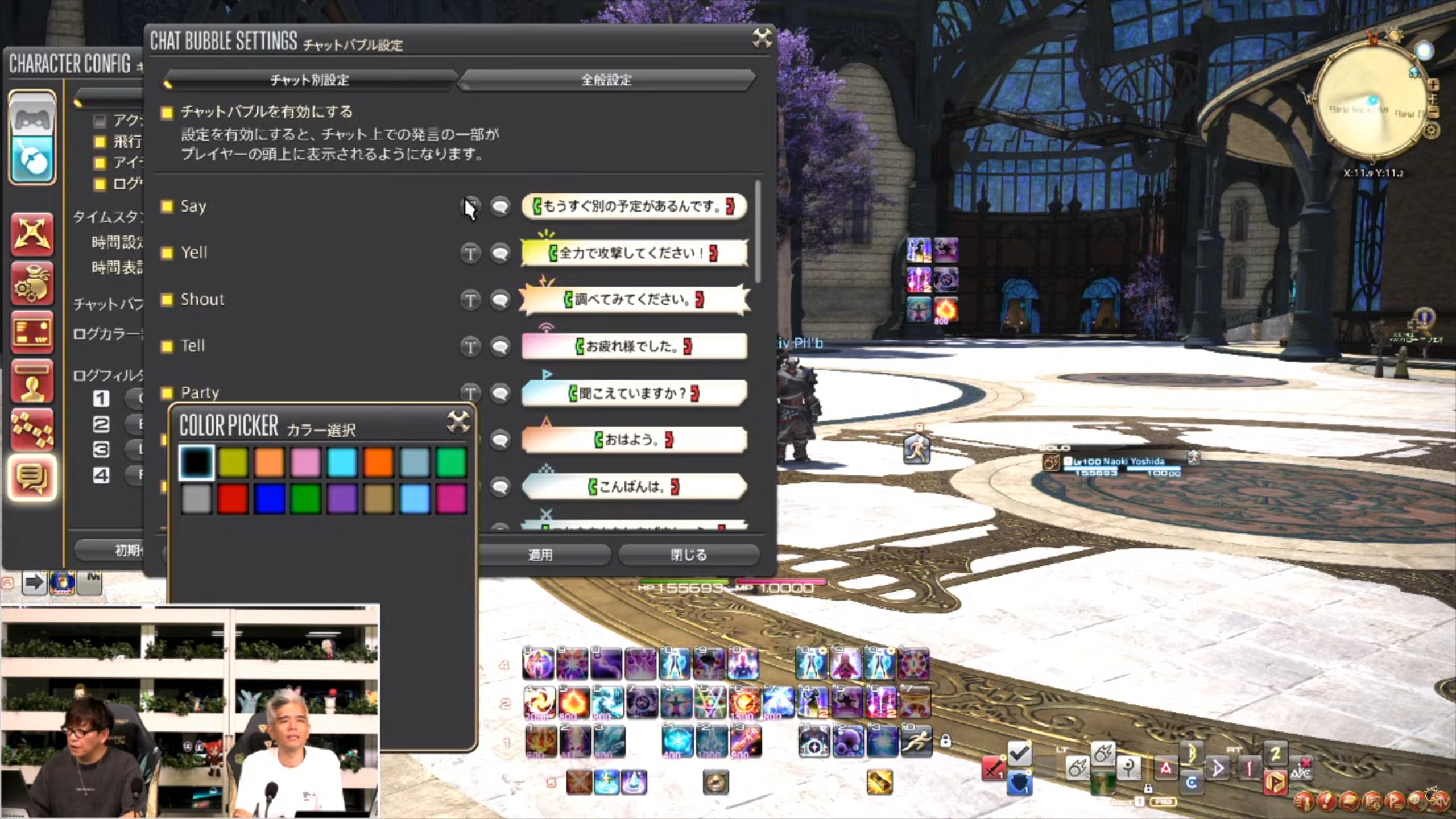Toggle the 飛行 checkbox in Character Config
Viewport: 1456px width, 819px height.
pos(100,142)
